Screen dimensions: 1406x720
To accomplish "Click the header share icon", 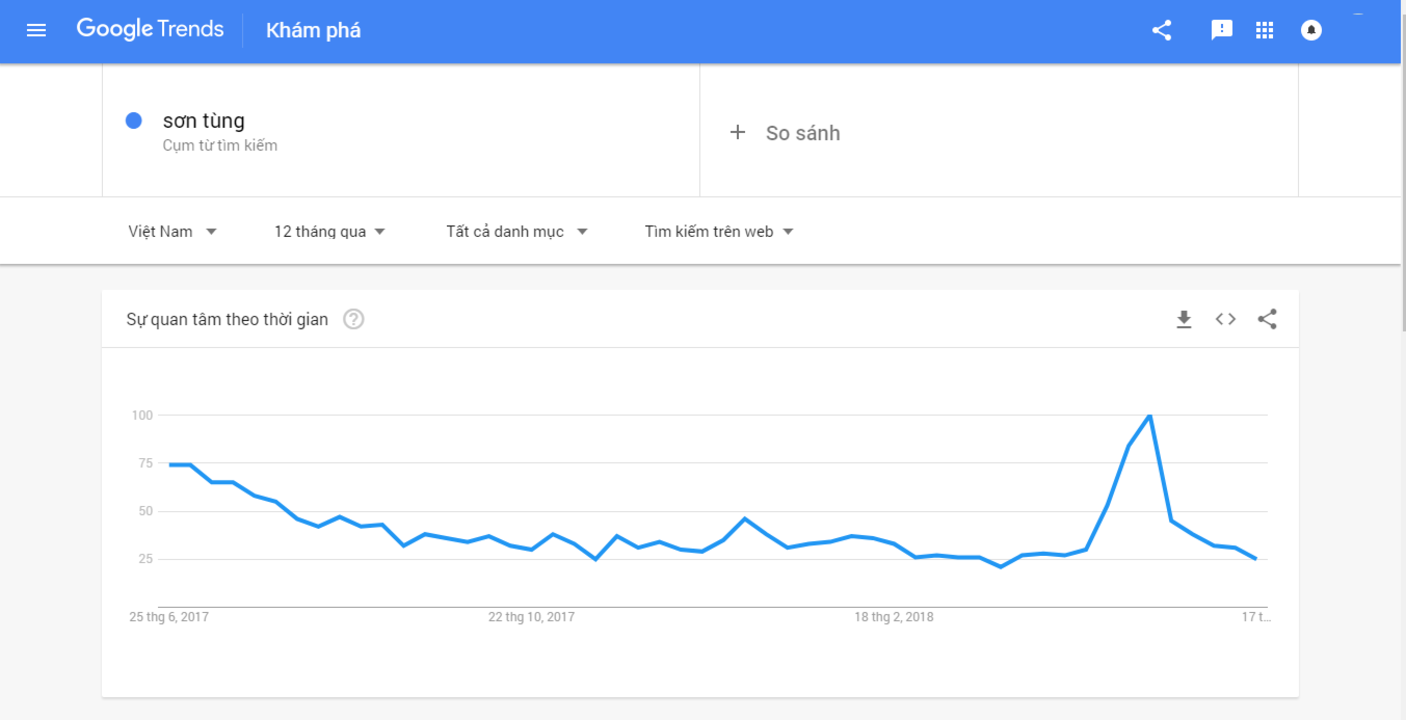I will coord(1161,30).
